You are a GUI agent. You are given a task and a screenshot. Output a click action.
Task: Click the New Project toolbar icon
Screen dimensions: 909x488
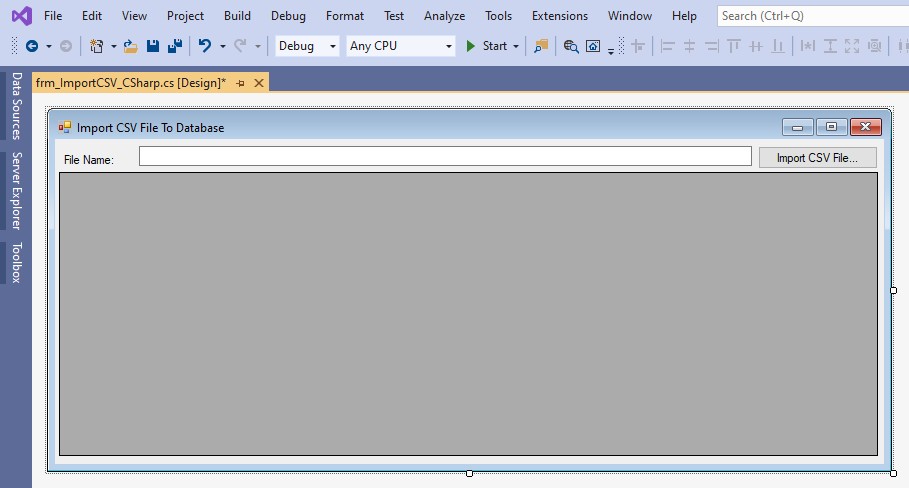[x=97, y=46]
